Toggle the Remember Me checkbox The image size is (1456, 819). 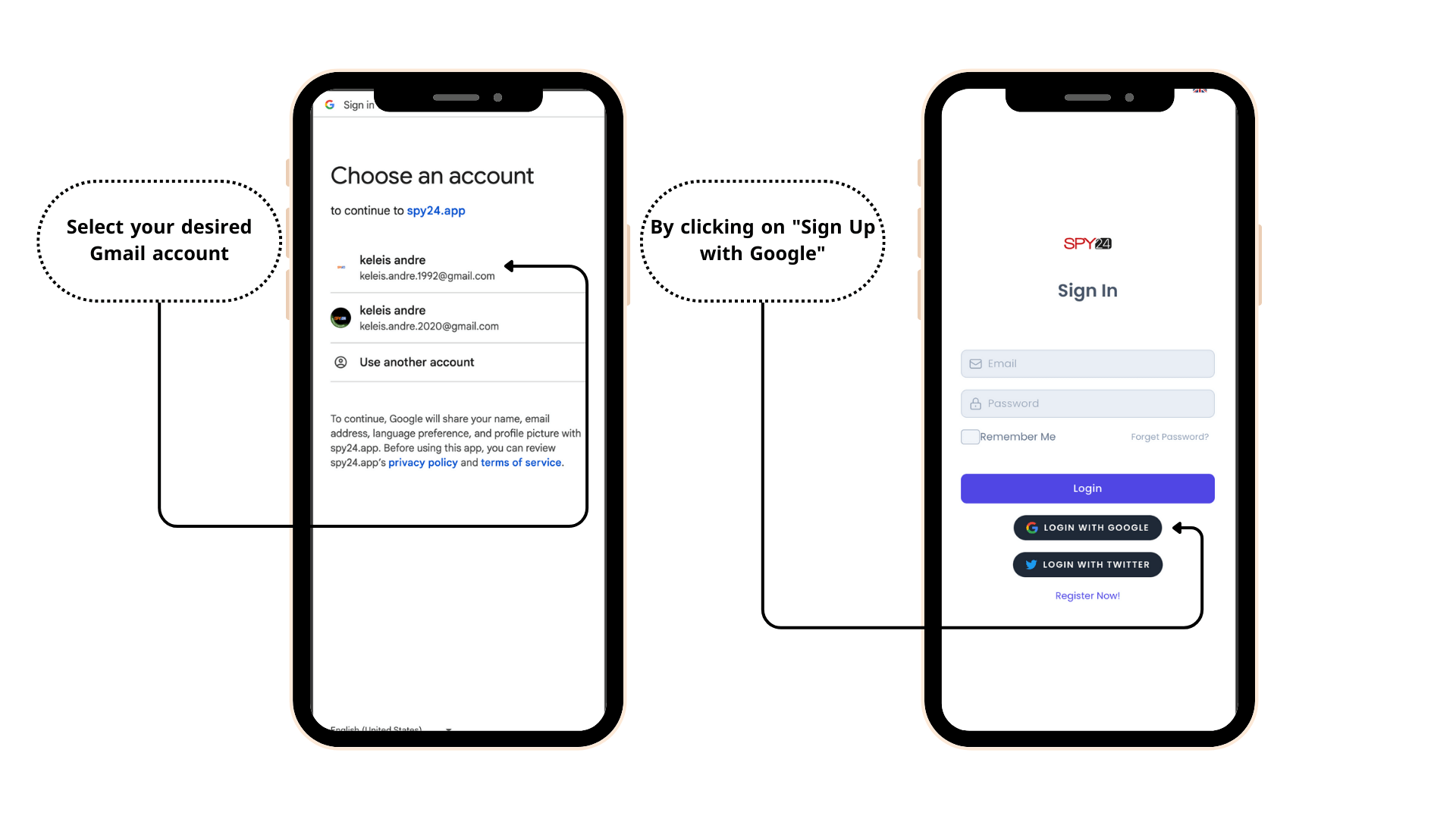(969, 436)
